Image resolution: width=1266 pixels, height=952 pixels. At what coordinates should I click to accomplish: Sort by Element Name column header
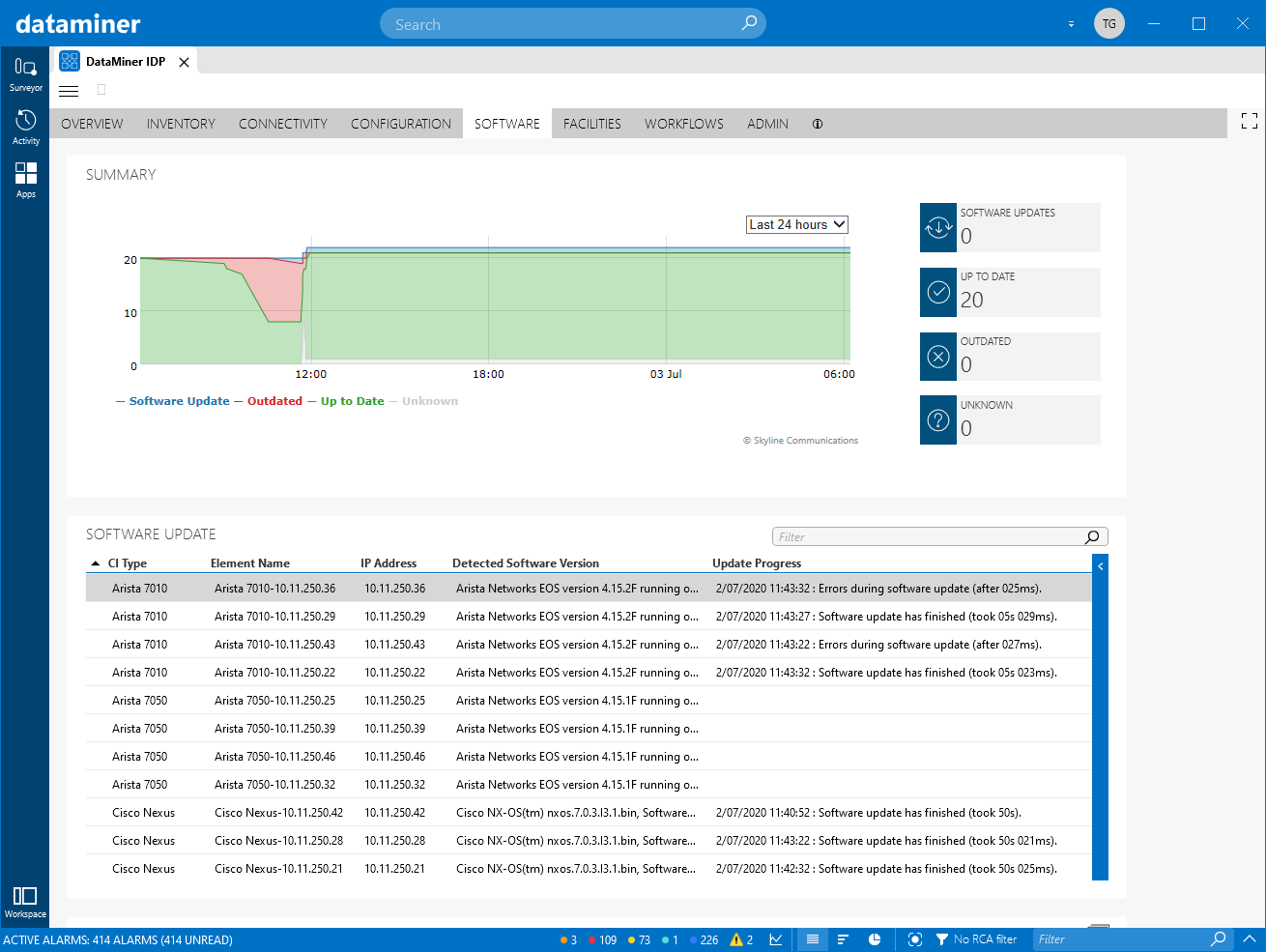point(250,563)
